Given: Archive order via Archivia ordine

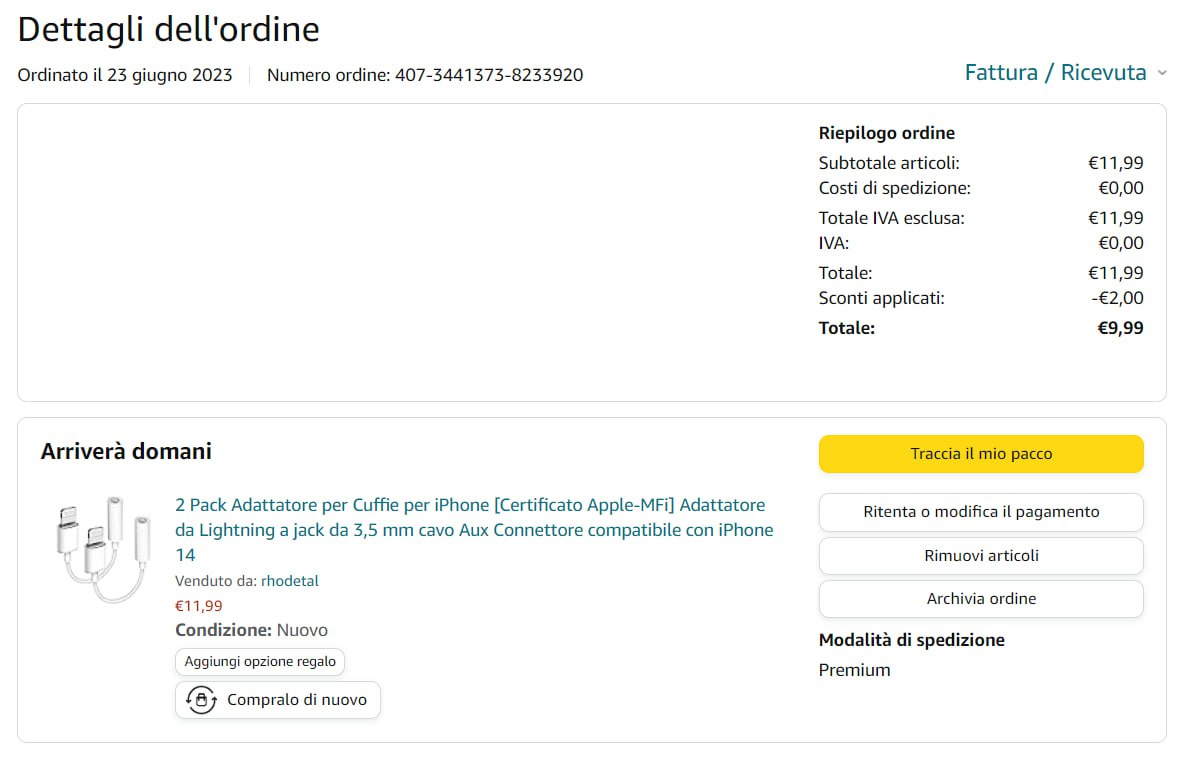Looking at the screenshot, I should pyautogui.click(x=981, y=599).
